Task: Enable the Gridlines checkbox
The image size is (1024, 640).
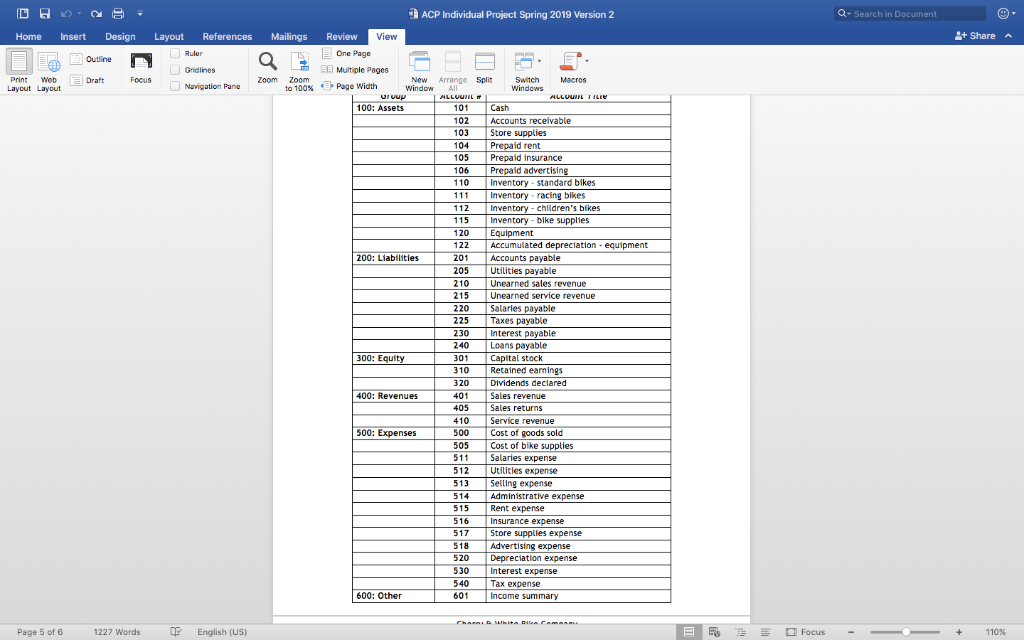Action: (175, 70)
